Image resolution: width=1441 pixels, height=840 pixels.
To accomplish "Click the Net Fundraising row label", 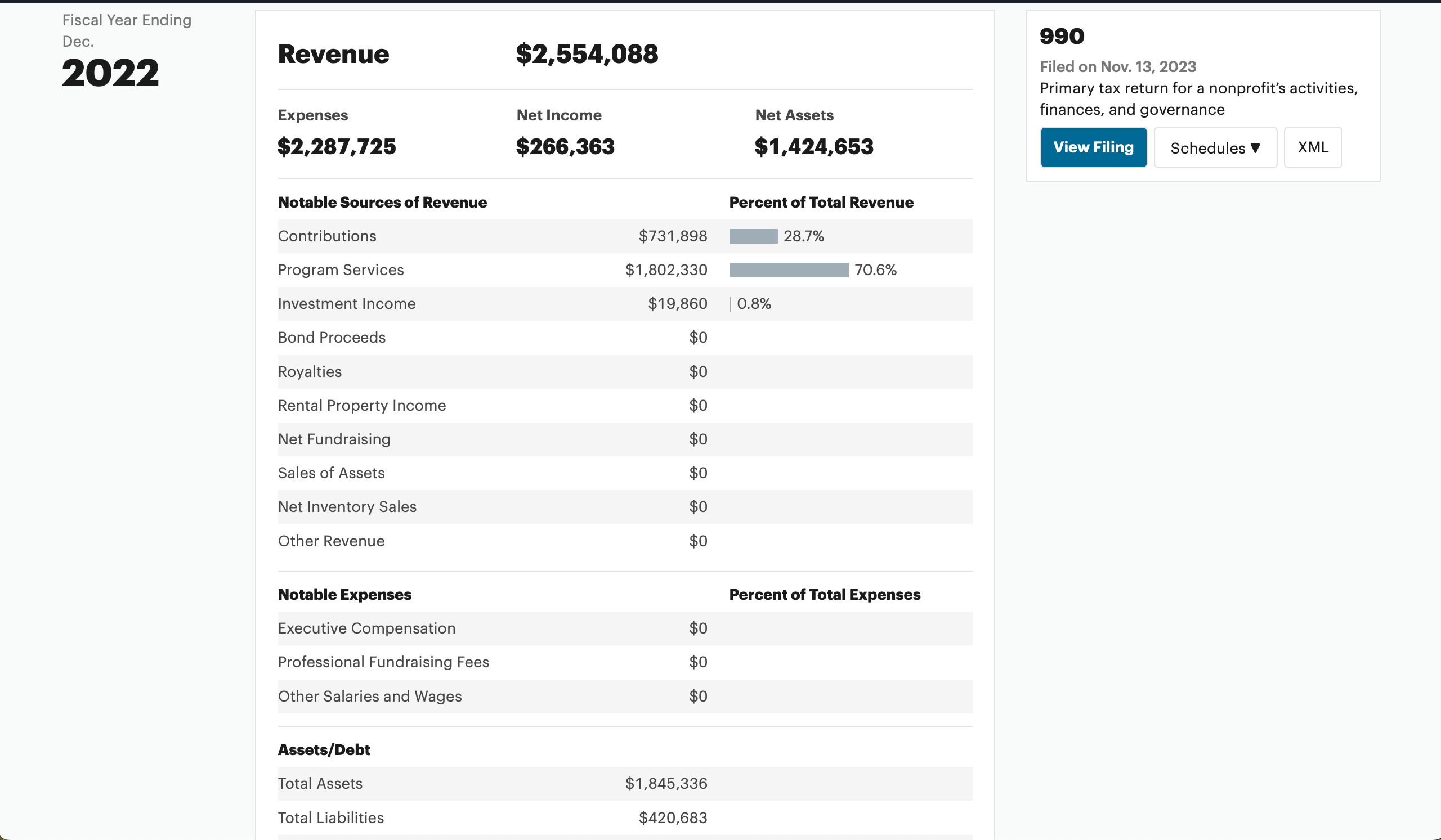I will 334,439.
